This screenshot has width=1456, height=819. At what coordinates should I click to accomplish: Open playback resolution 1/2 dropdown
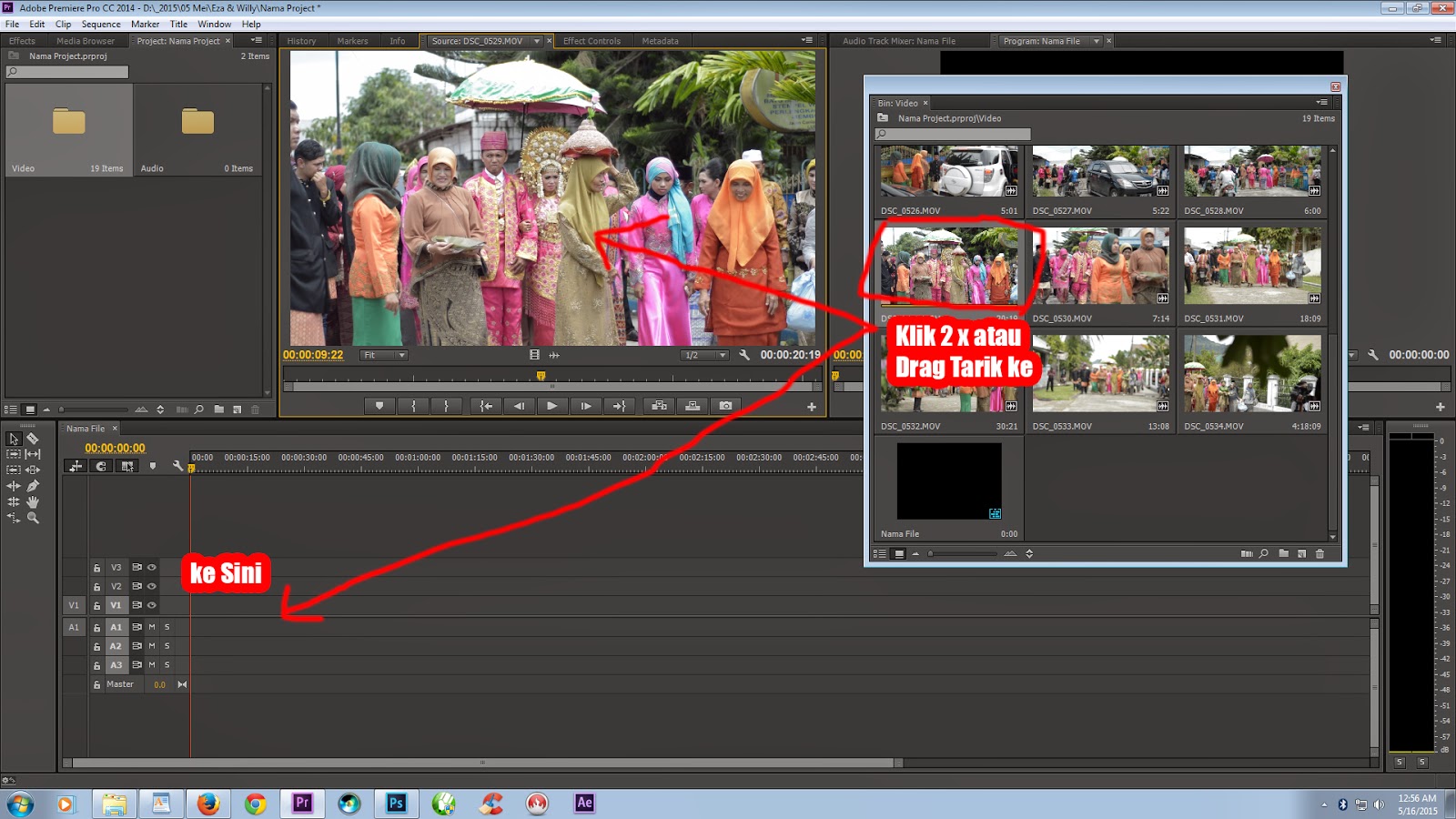tap(705, 355)
